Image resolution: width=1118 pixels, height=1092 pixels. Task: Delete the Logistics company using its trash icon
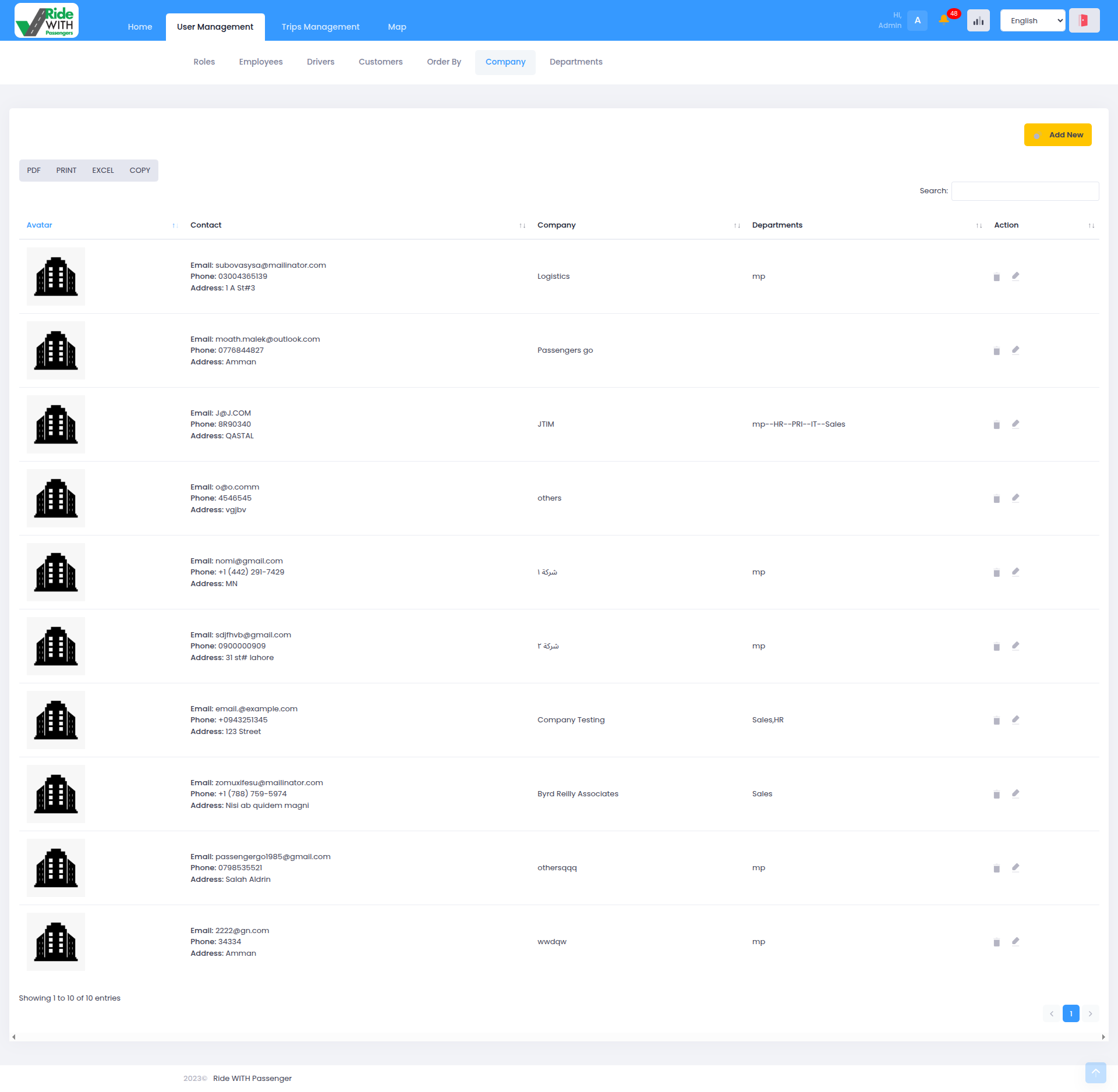click(996, 276)
